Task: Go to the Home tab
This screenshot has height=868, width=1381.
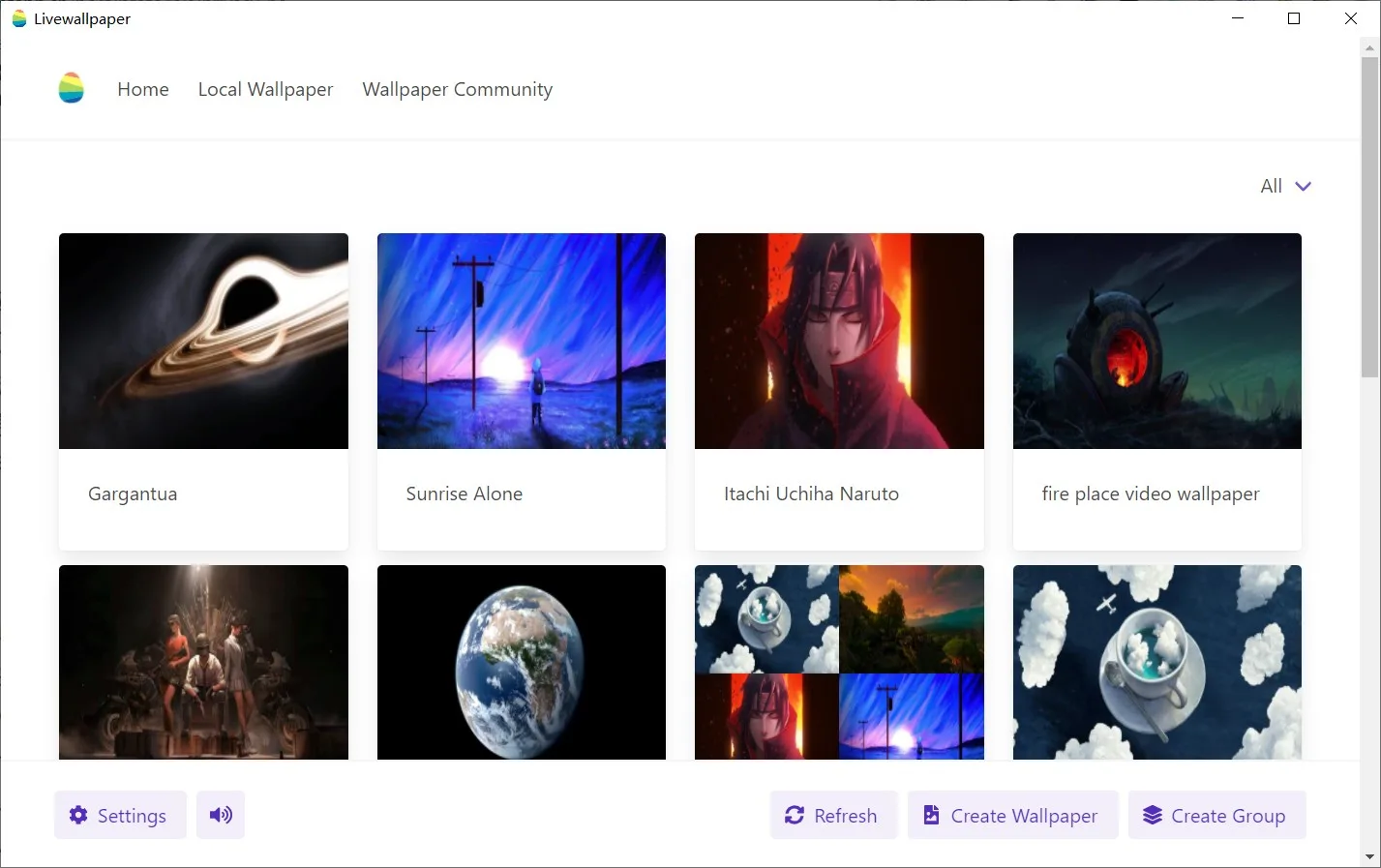Action: click(143, 89)
